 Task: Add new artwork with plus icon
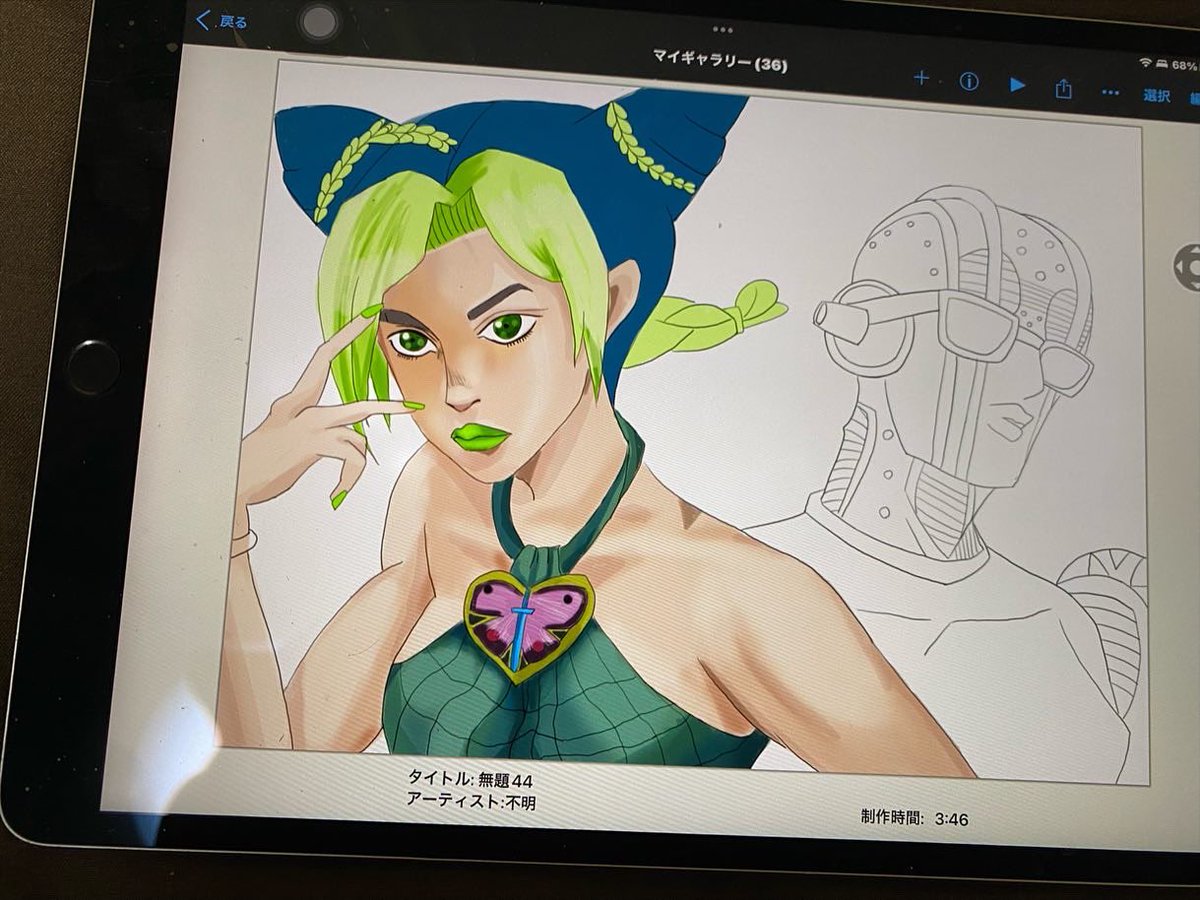pyautogui.click(x=921, y=78)
